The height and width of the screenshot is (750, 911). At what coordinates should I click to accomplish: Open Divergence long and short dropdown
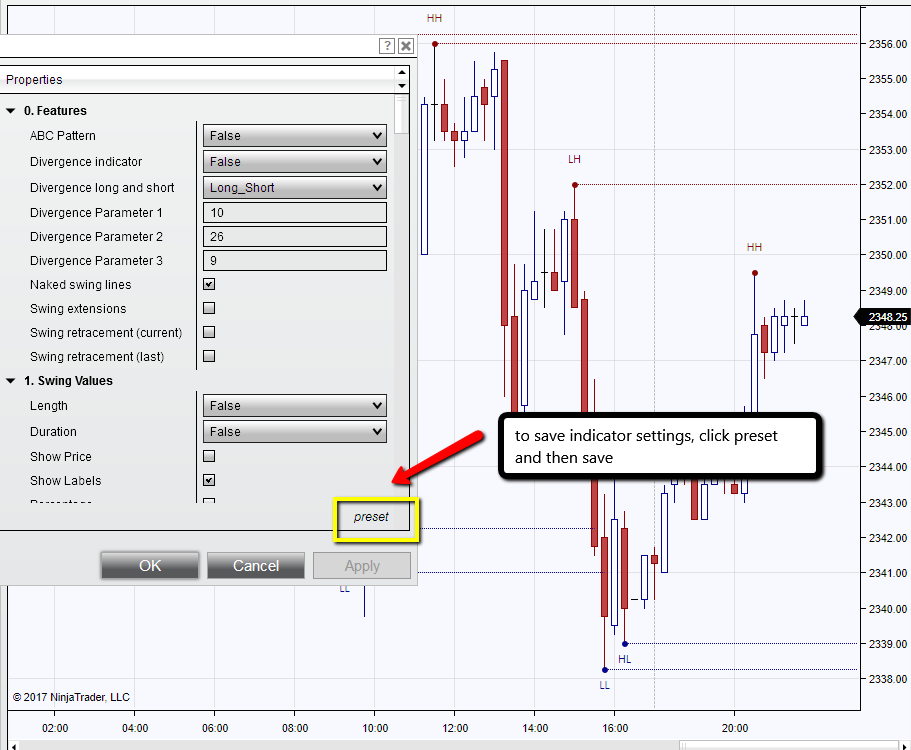pos(295,188)
